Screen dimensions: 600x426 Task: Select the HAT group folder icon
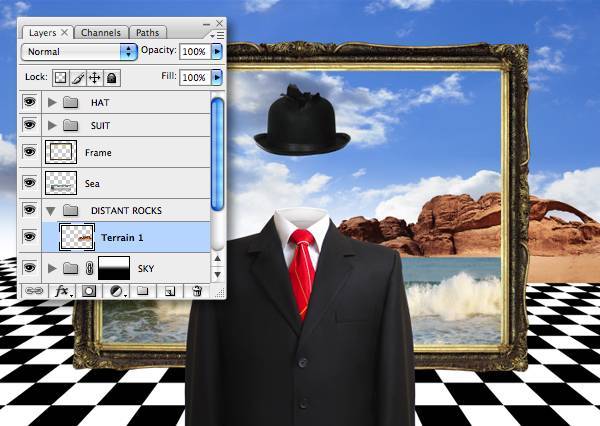(70, 103)
